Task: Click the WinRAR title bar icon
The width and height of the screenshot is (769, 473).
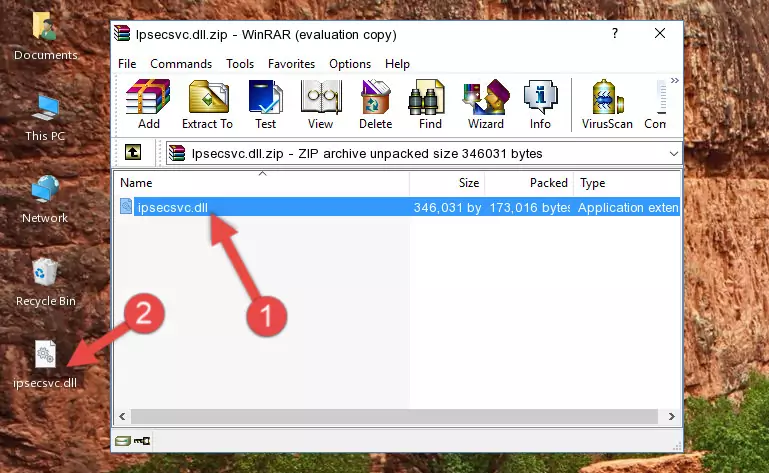Action: tap(122, 33)
